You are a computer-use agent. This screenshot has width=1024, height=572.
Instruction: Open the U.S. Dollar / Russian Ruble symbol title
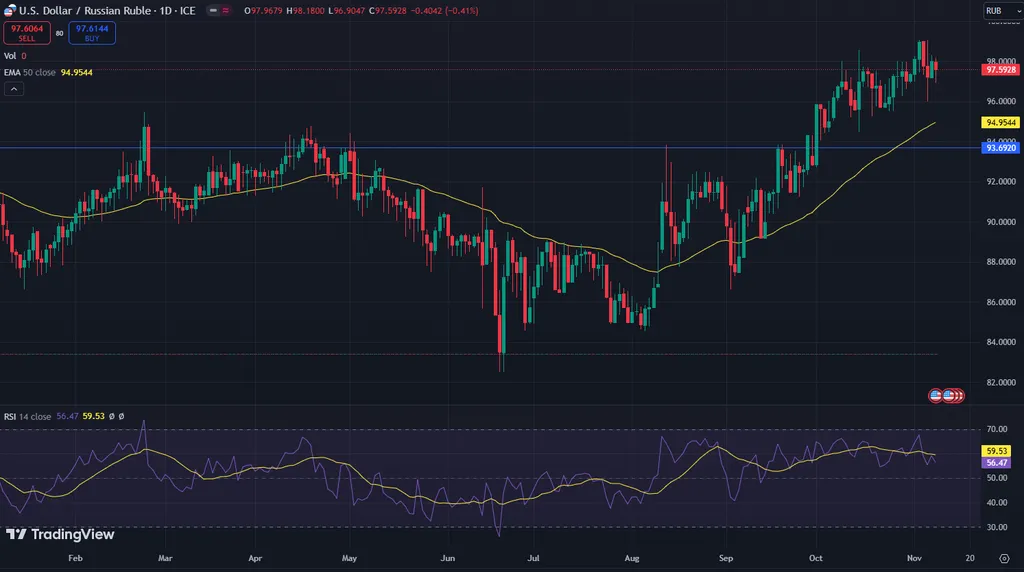point(82,11)
